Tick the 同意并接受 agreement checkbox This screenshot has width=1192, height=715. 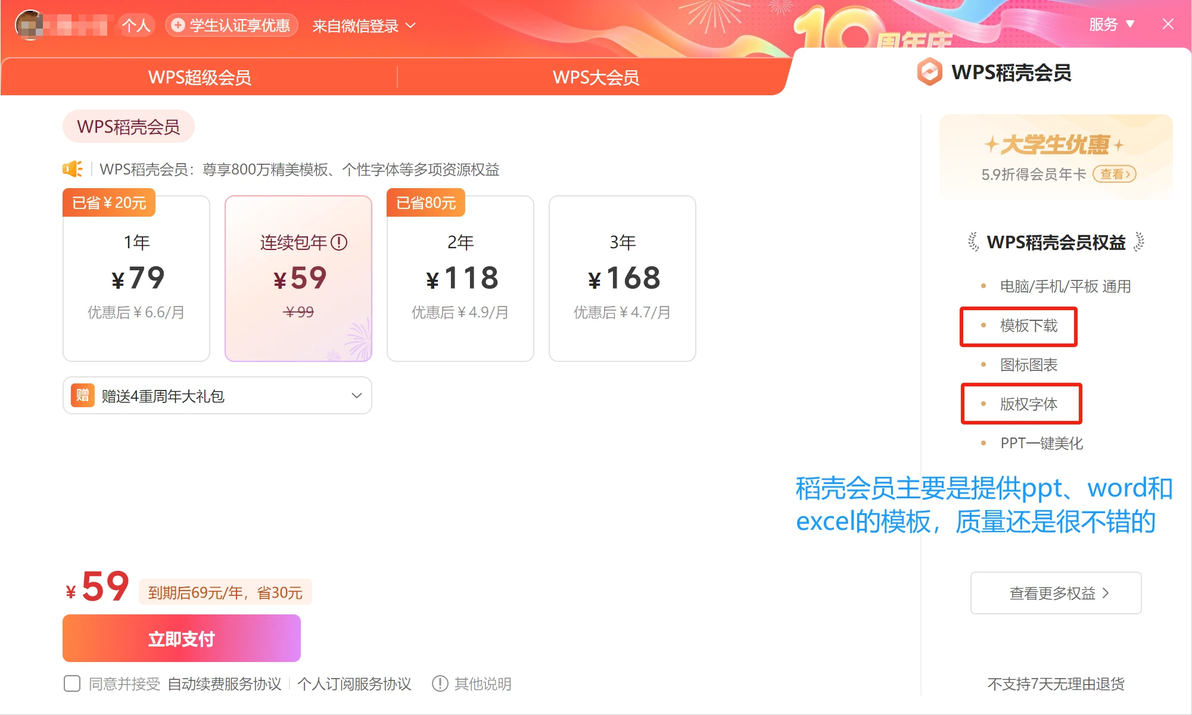click(x=72, y=684)
